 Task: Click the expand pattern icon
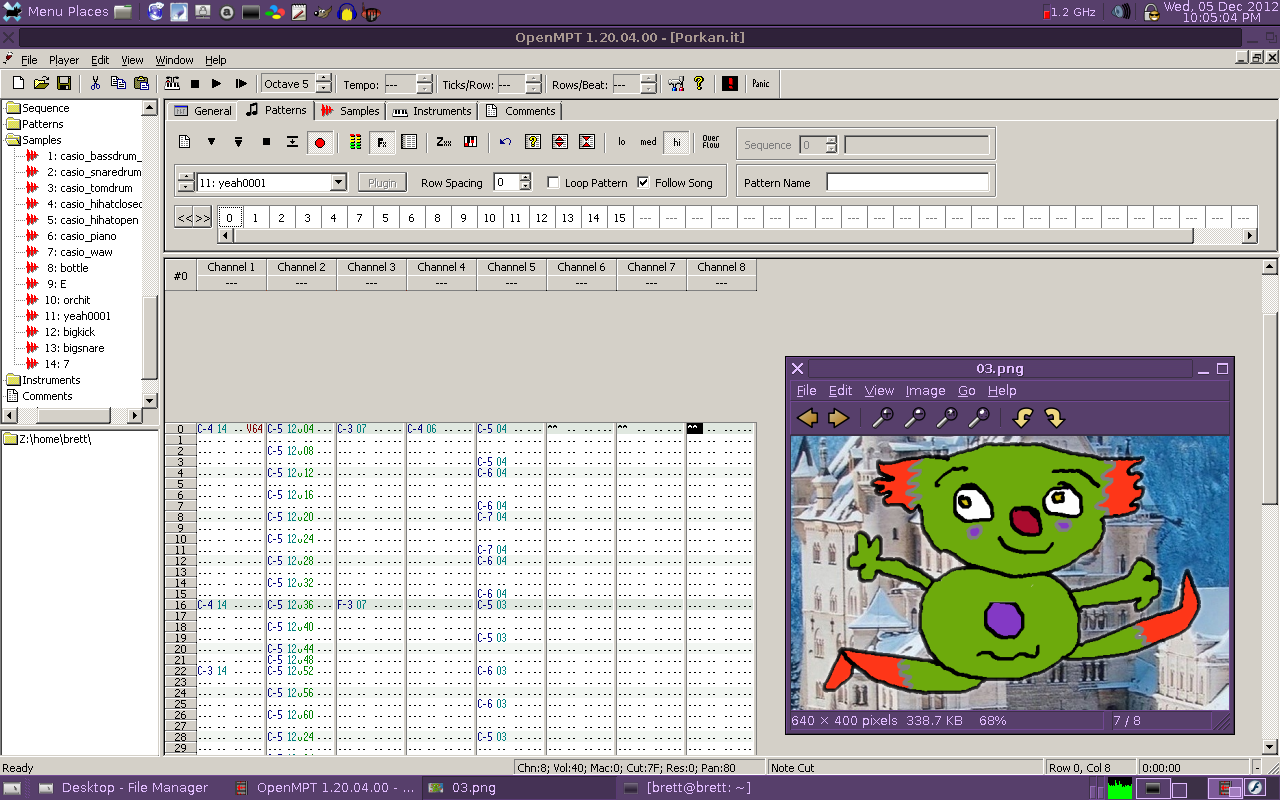coord(560,142)
